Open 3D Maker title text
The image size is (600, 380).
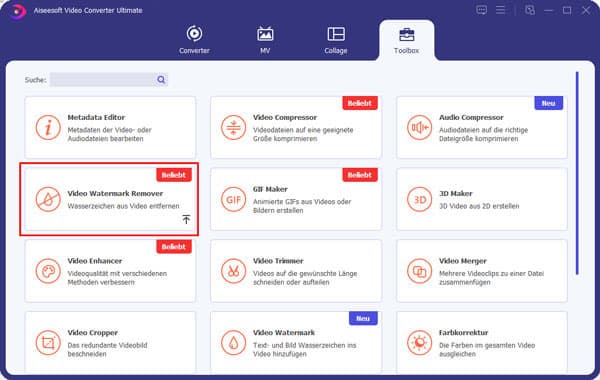coord(456,194)
